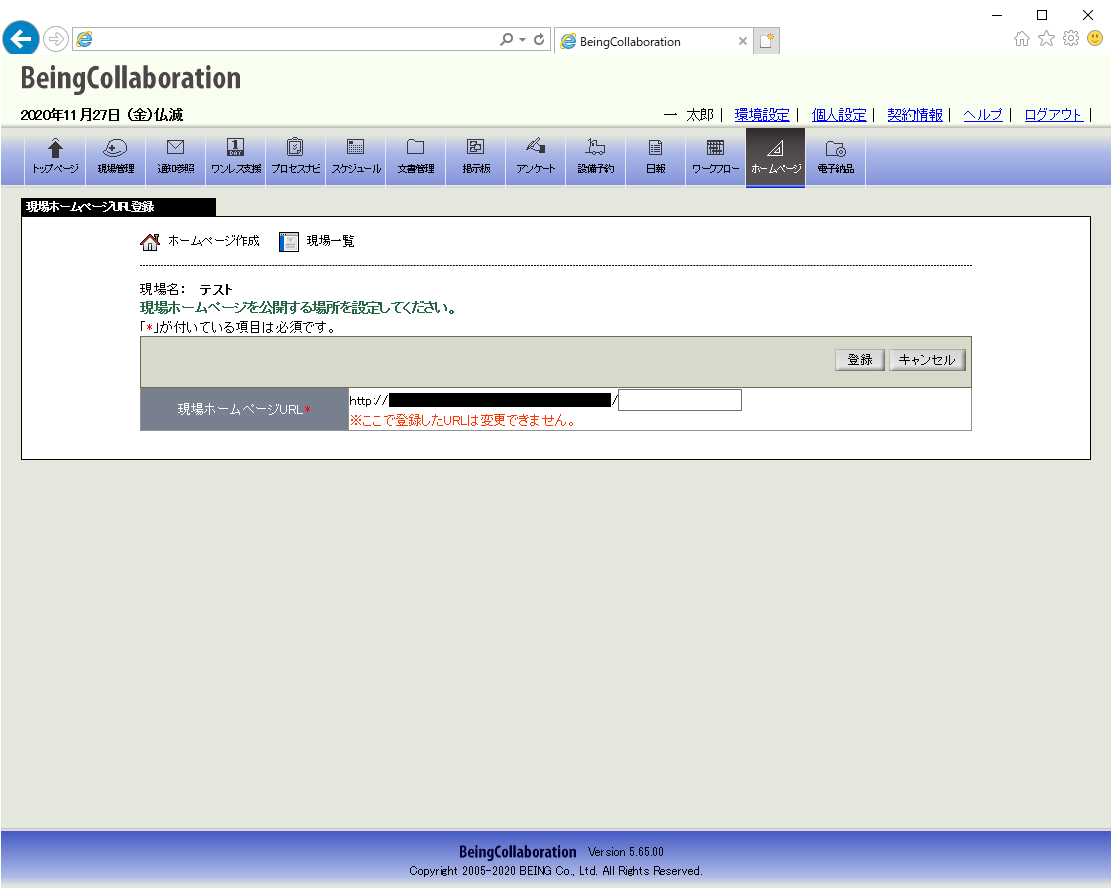The width and height of the screenshot is (1111, 888).
Task: Open the 環境設定 link
Action: pos(762,115)
